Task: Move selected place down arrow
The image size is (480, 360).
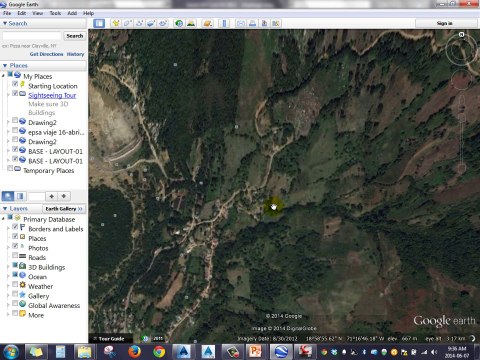Action: tap(64, 196)
